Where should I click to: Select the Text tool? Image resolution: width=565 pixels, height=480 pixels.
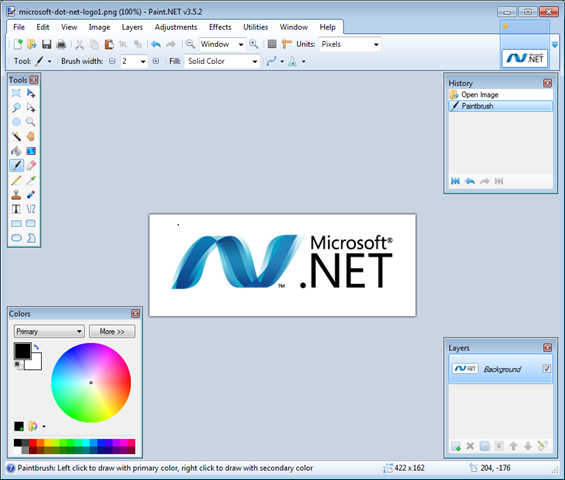16,209
